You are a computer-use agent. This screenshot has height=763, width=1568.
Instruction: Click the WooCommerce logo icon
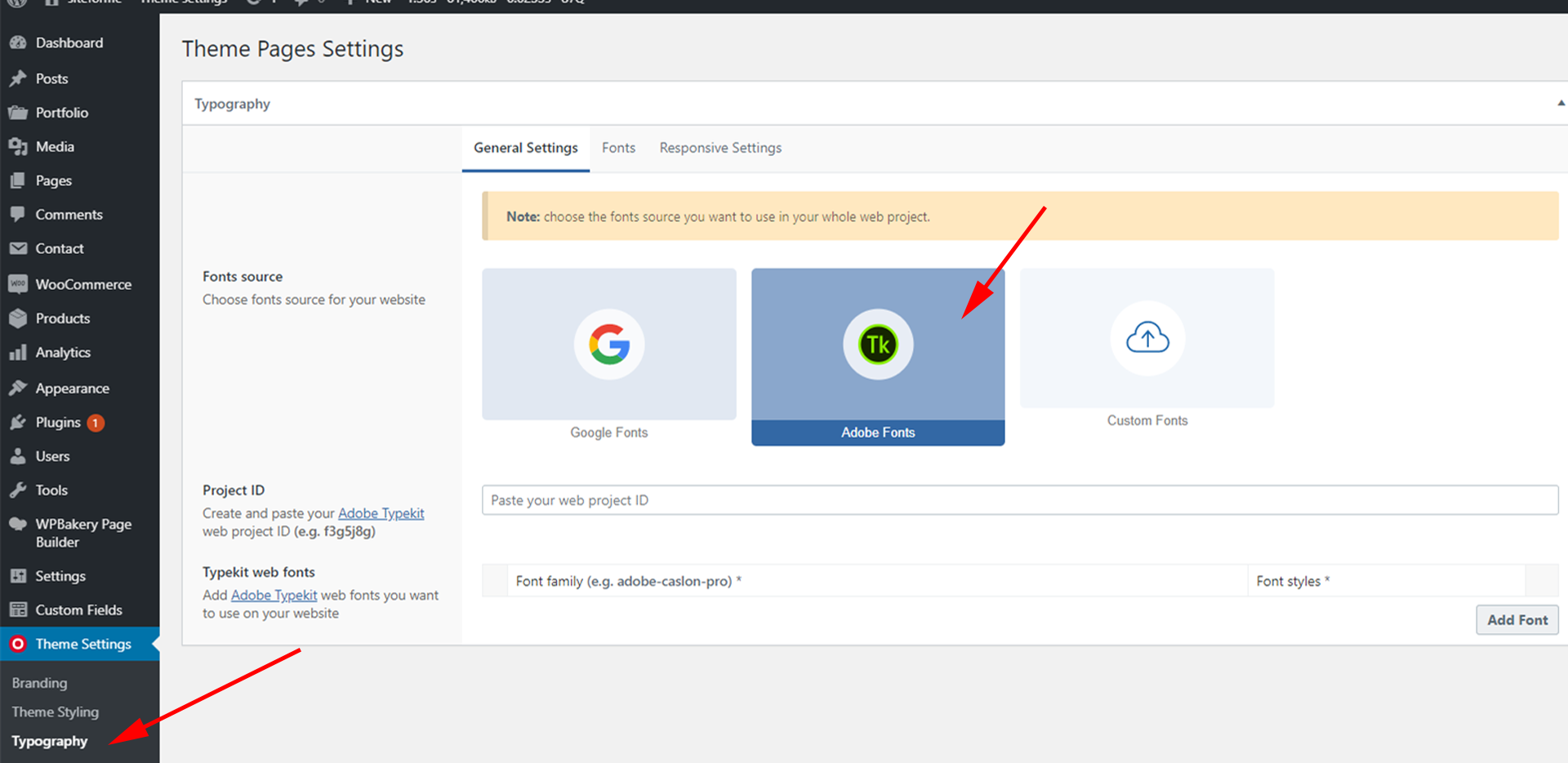[18, 284]
